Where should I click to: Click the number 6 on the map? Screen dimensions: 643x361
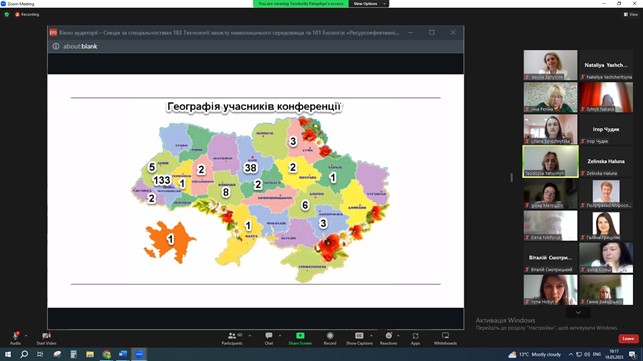point(305,205)
